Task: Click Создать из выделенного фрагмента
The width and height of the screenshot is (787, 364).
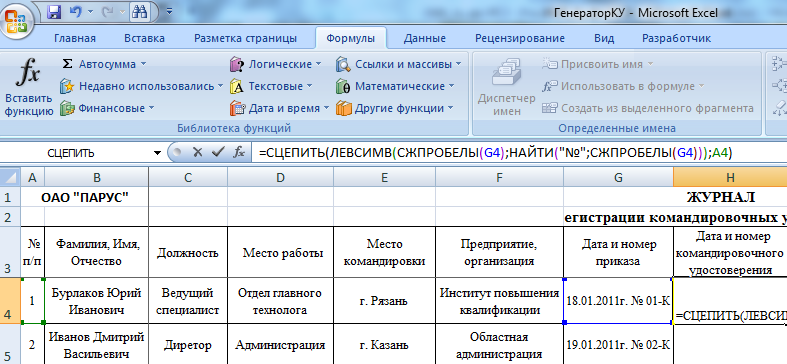Action: coord(648,108)
